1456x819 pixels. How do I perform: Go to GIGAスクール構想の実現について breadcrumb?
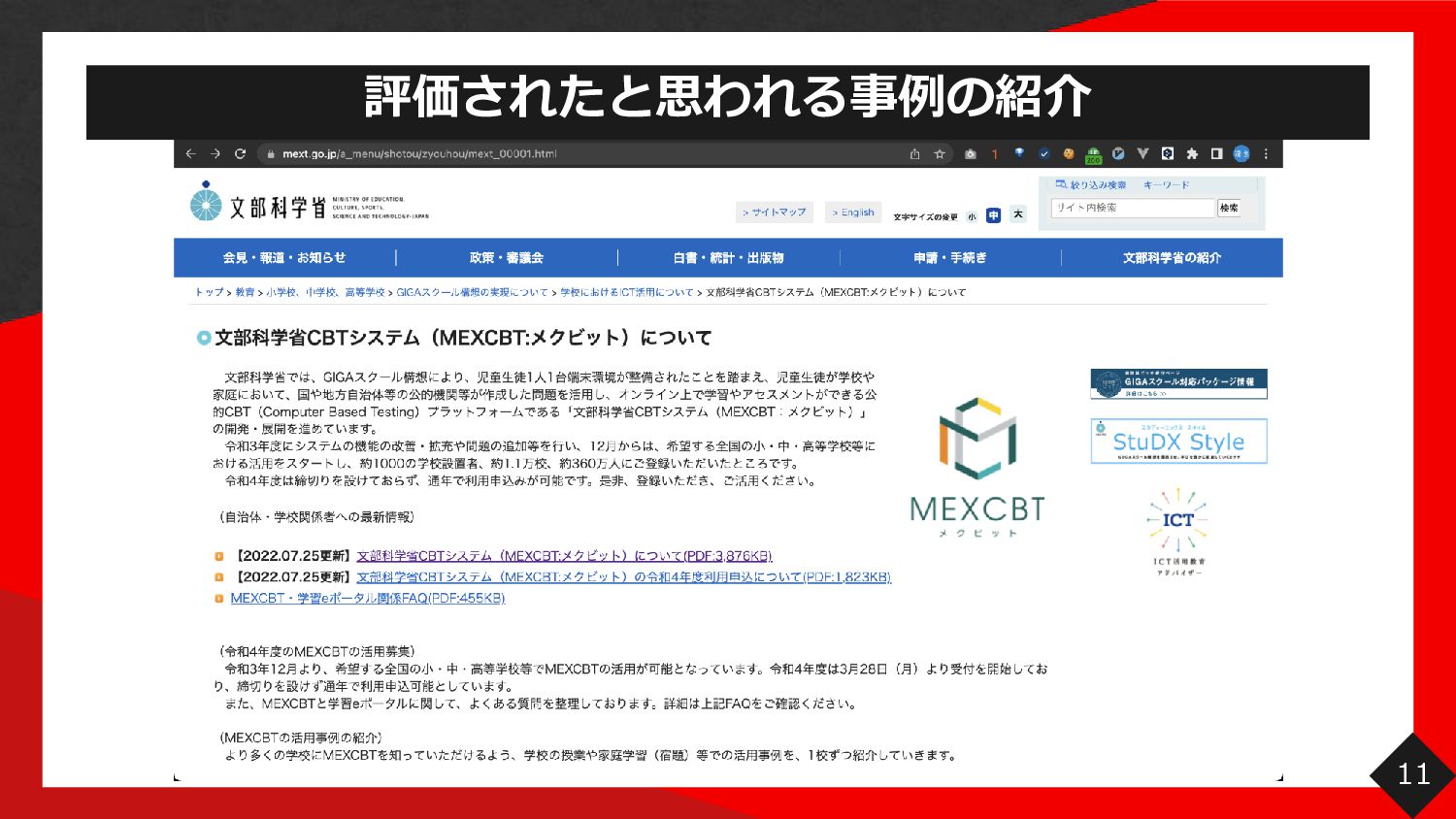click(x=472, y=292)
